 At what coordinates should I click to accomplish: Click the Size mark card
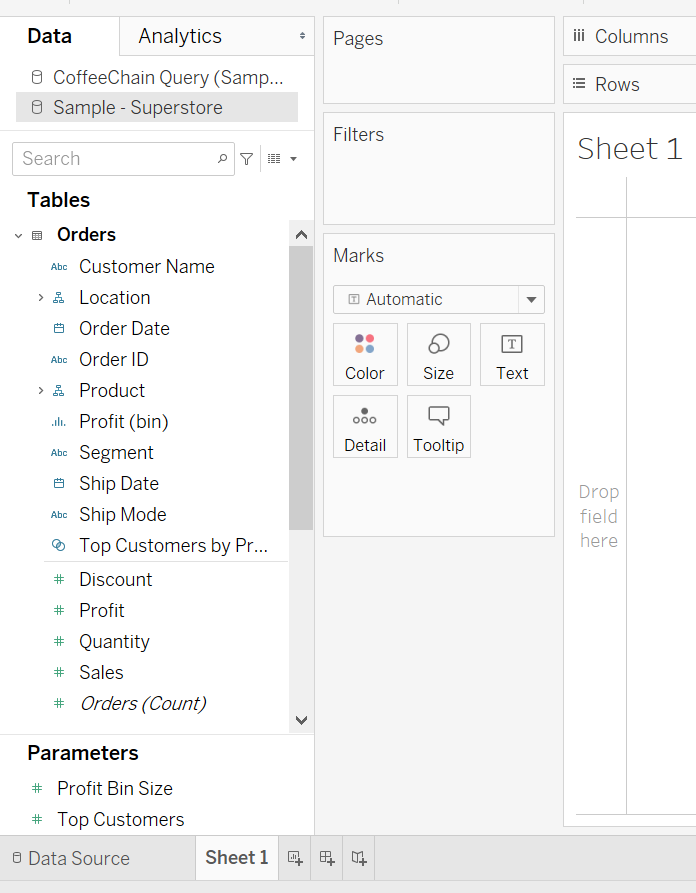point(438,354)
